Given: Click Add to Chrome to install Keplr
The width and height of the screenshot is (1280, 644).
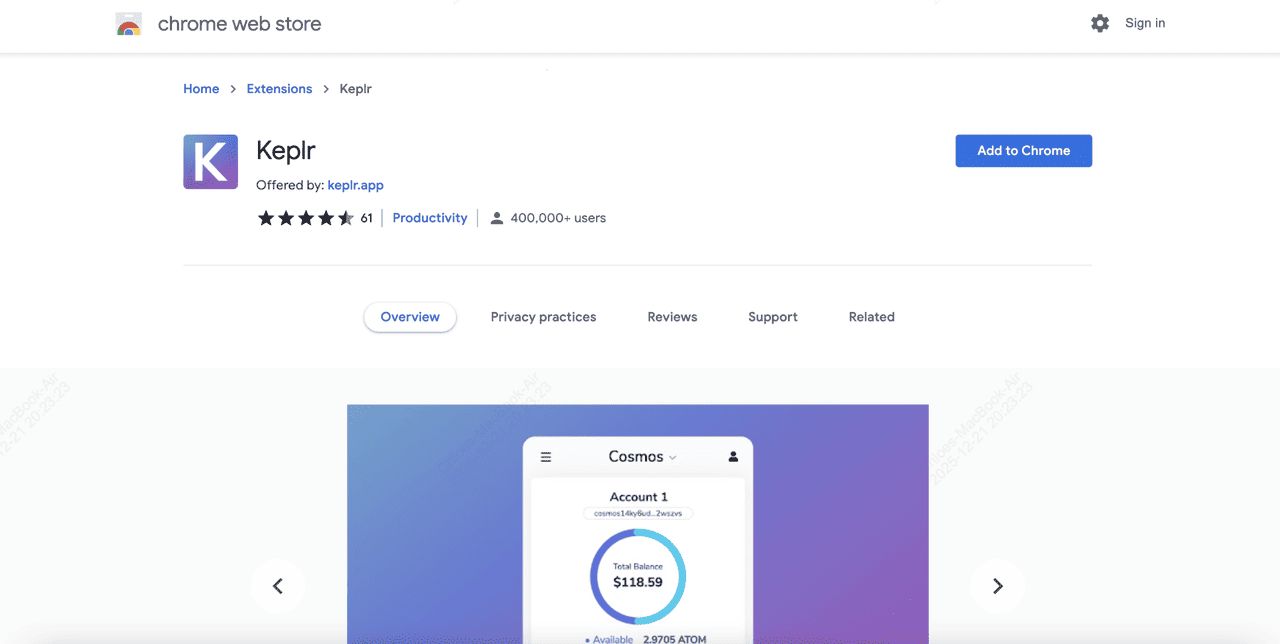Looking at the screenshot, I should 1023,150.
